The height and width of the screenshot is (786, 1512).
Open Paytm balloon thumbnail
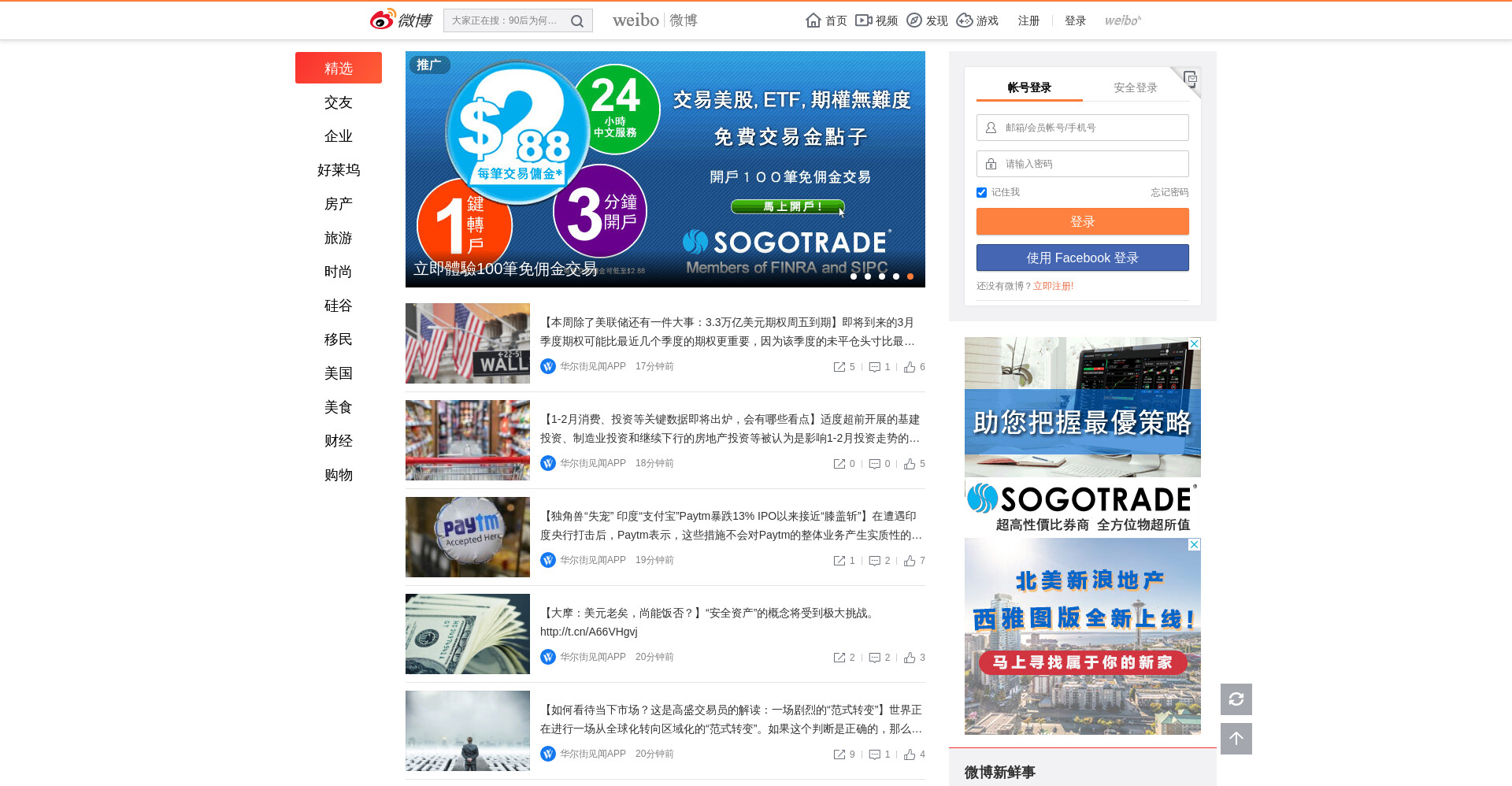click(468, 537)
